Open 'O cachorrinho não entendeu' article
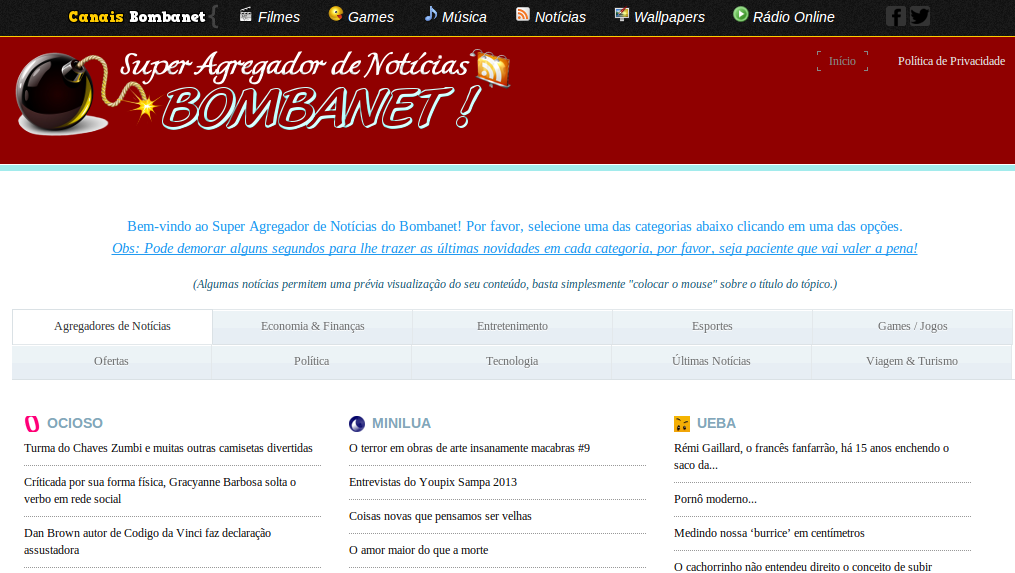Image resolution: width=1015 pixels, height=573 pixels. (803, 567)
